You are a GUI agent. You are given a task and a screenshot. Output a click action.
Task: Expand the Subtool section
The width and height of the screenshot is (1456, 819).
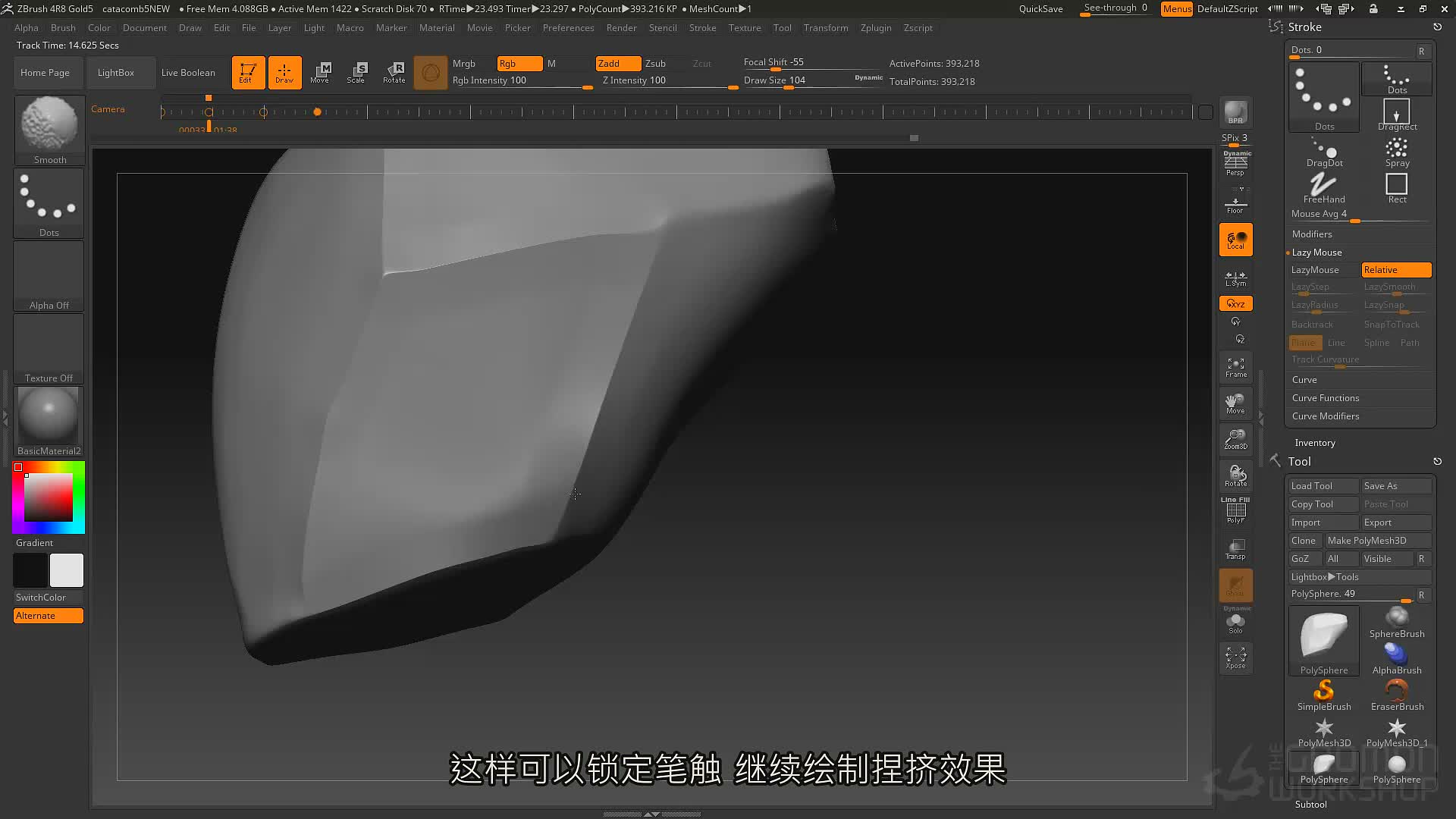(x=1310, y=805)
